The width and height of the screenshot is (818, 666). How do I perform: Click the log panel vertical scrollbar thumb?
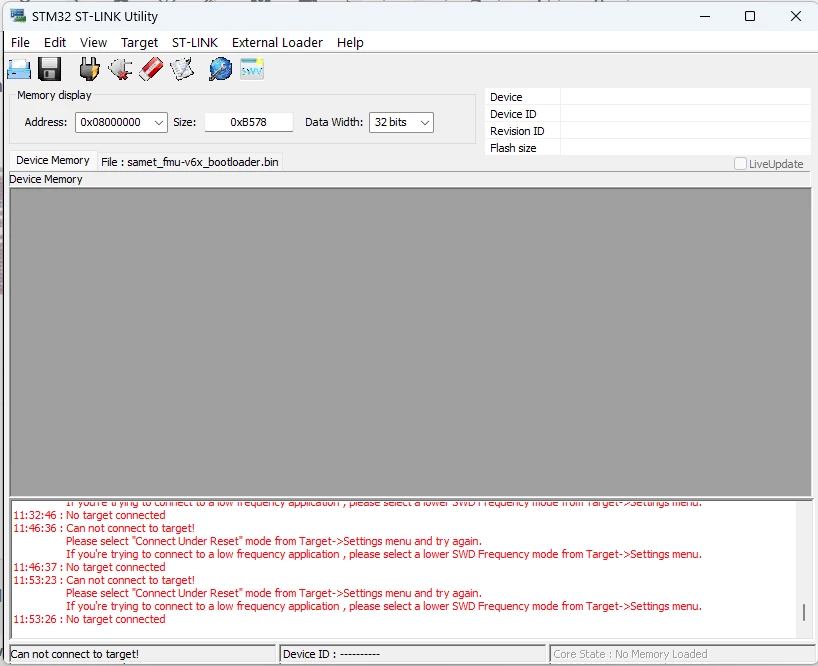click(804, 612)
